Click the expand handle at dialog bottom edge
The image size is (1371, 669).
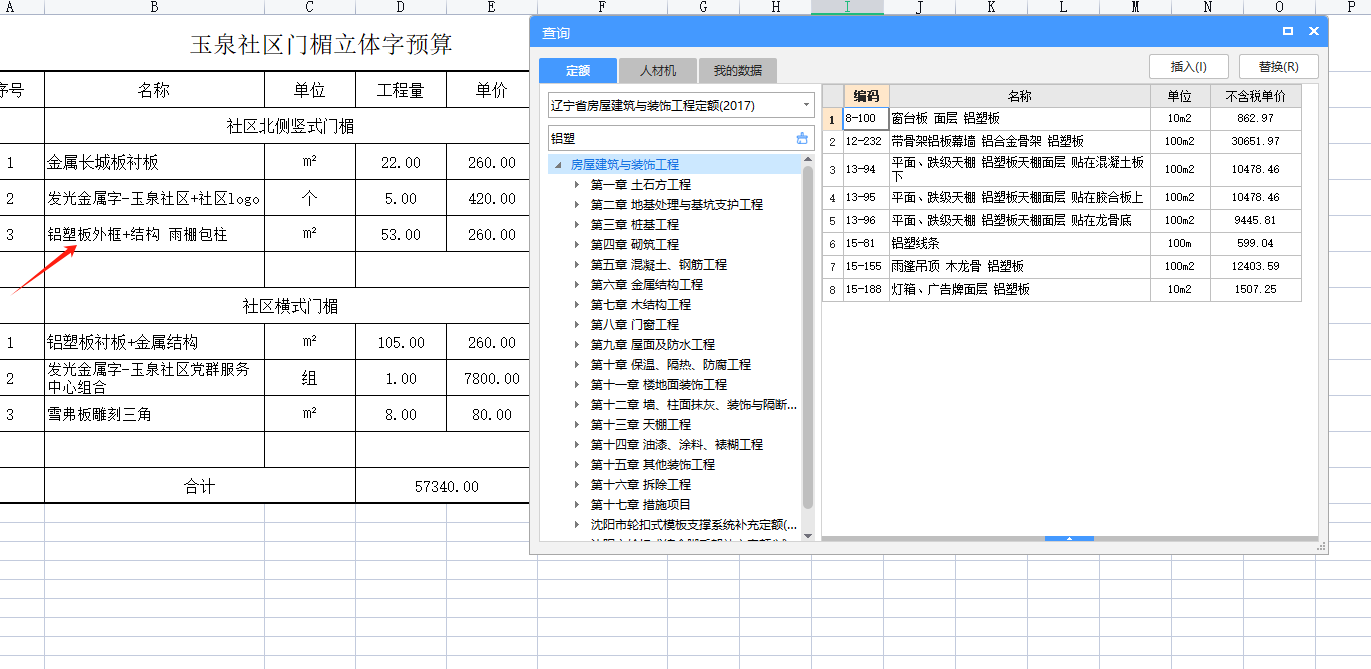click(x=1069, y=538)
